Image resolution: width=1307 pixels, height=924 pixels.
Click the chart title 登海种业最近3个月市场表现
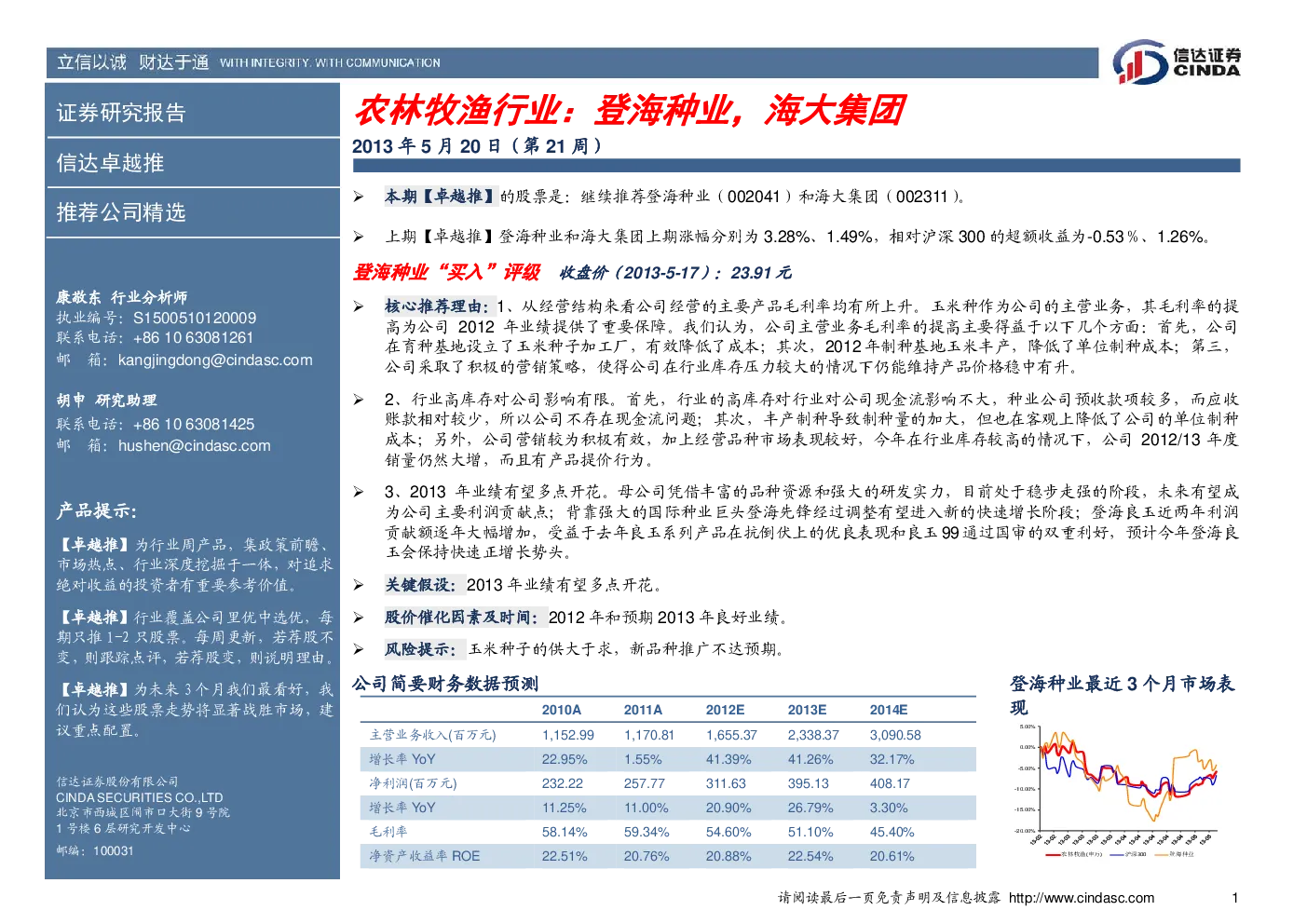coord(1123,695)
